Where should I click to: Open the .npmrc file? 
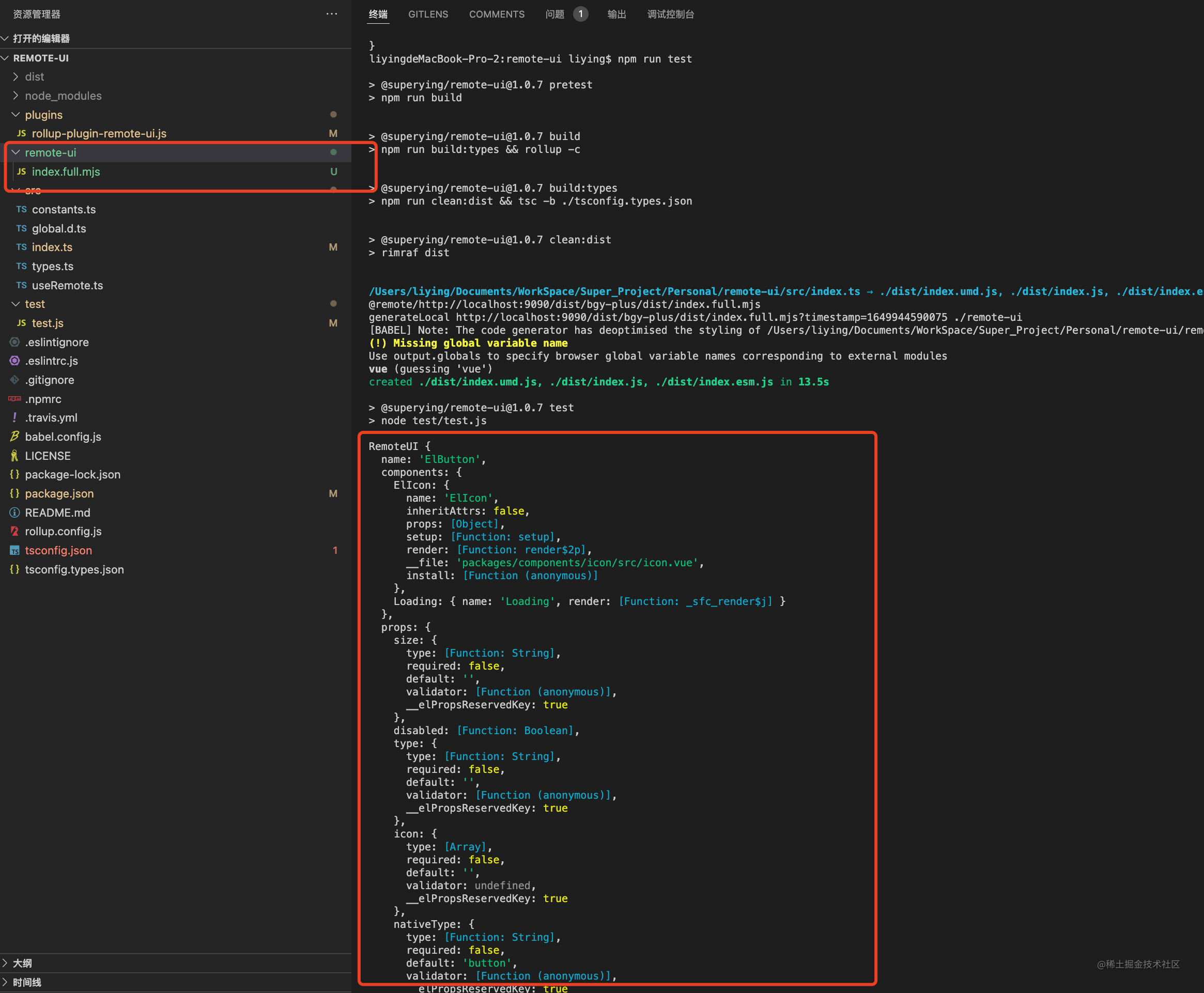43,399
